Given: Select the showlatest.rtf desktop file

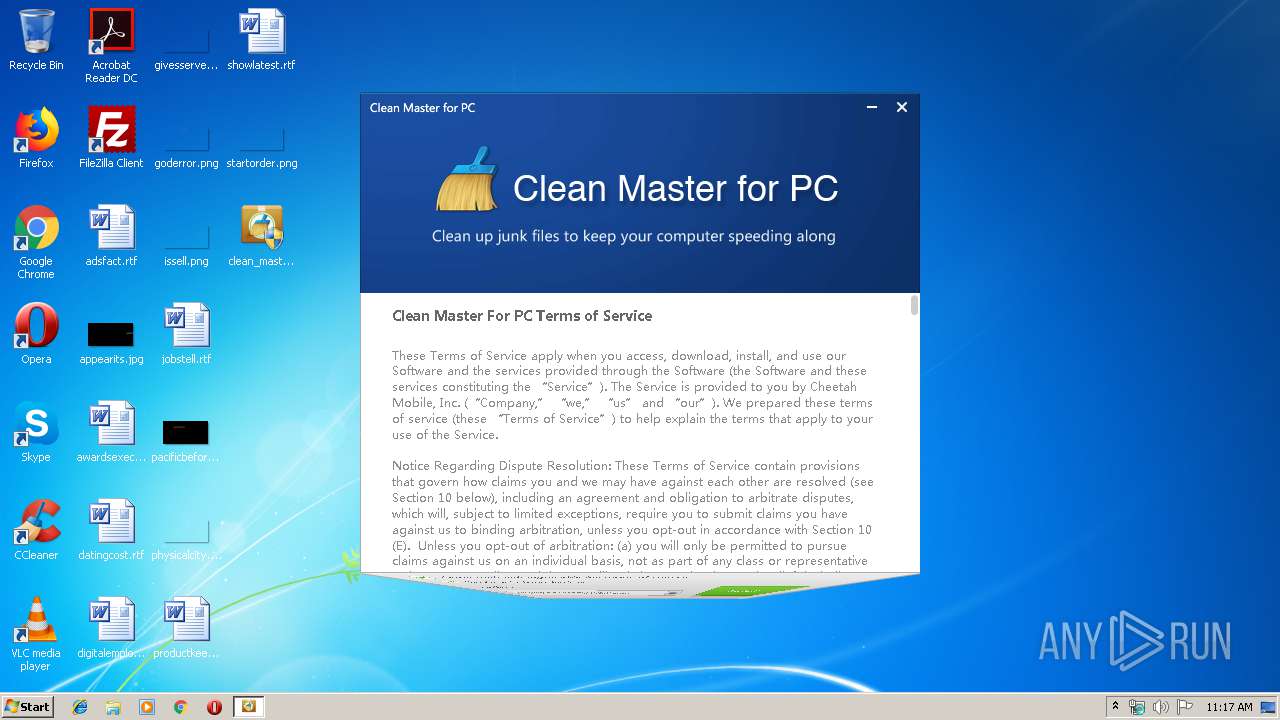Looking at the screenshot, I should 261,40.
